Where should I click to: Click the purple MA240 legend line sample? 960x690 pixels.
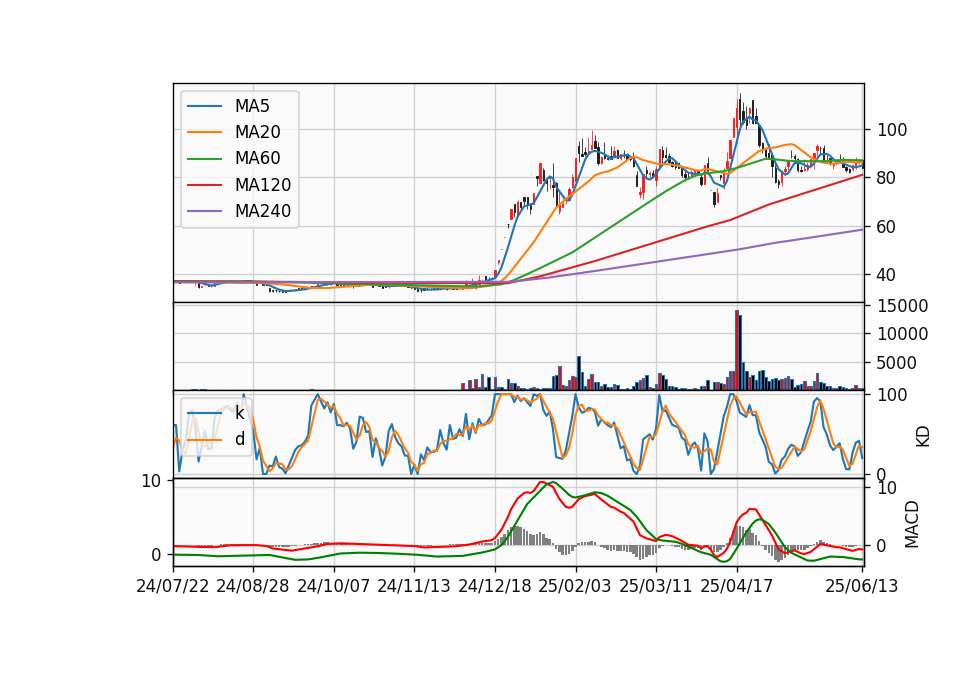point(204,211)
